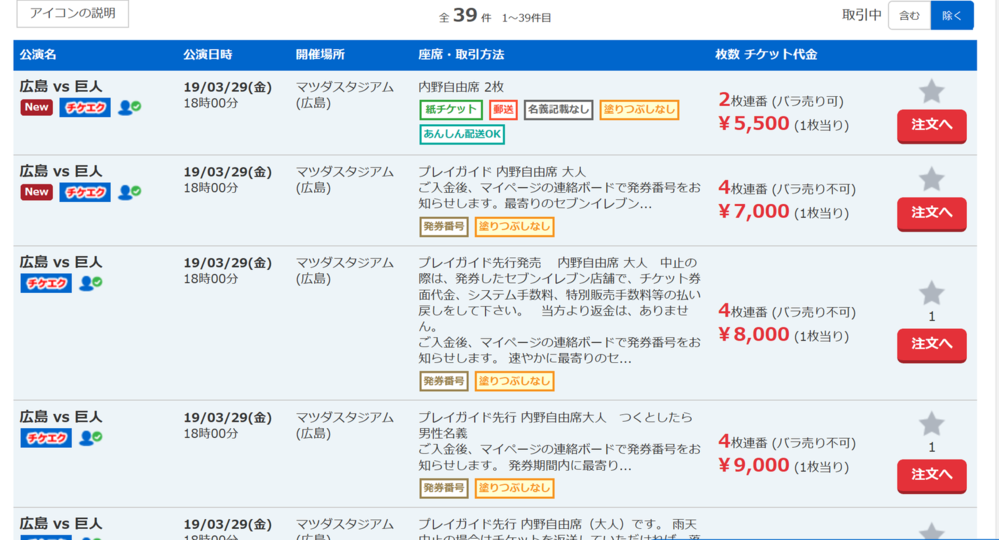The image size is (999, 540).
Task: Click verified user icon in third listing
Action: point(91,283)
